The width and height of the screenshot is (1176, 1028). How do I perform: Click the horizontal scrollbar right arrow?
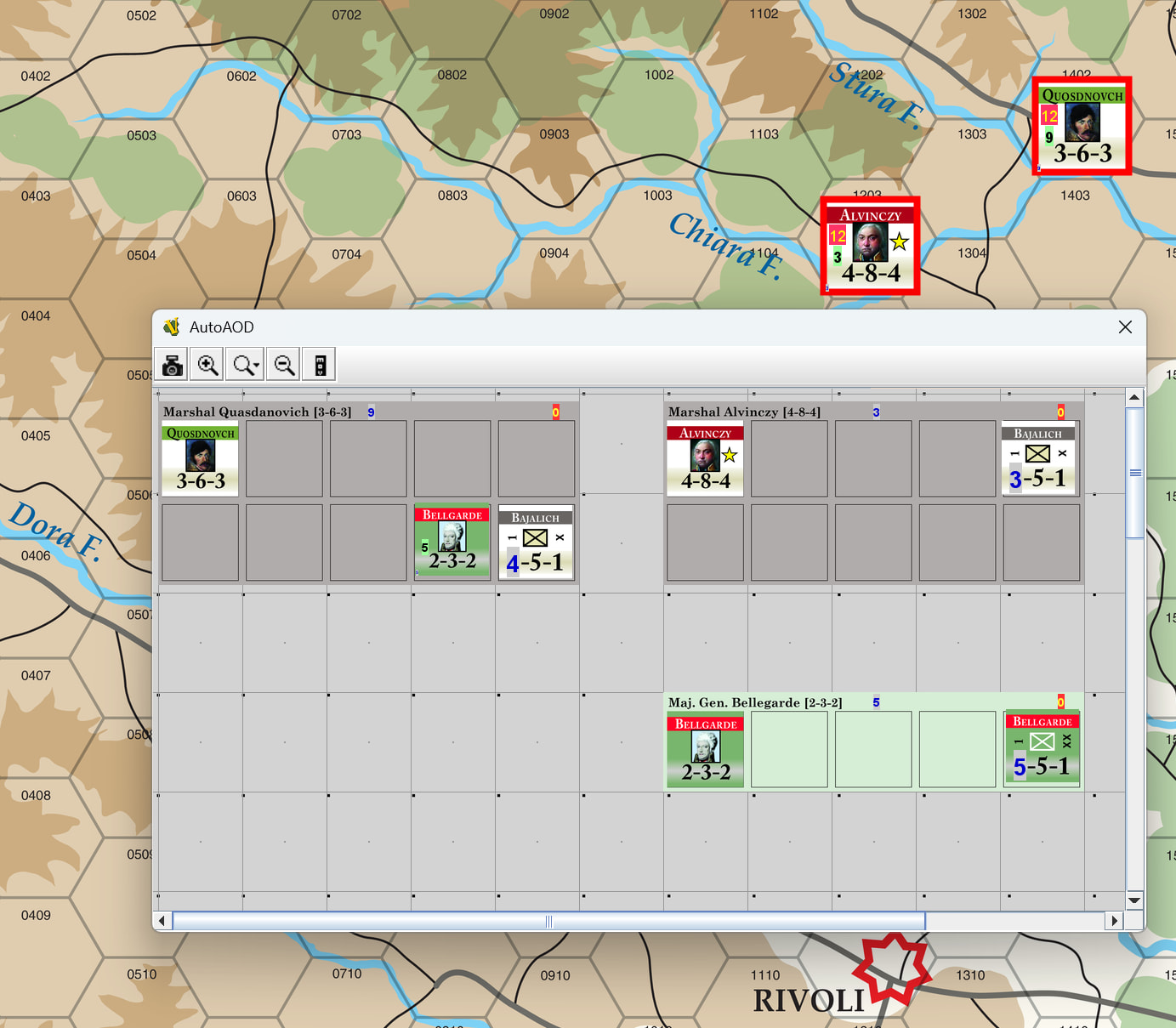click(x=1114, y=921)
